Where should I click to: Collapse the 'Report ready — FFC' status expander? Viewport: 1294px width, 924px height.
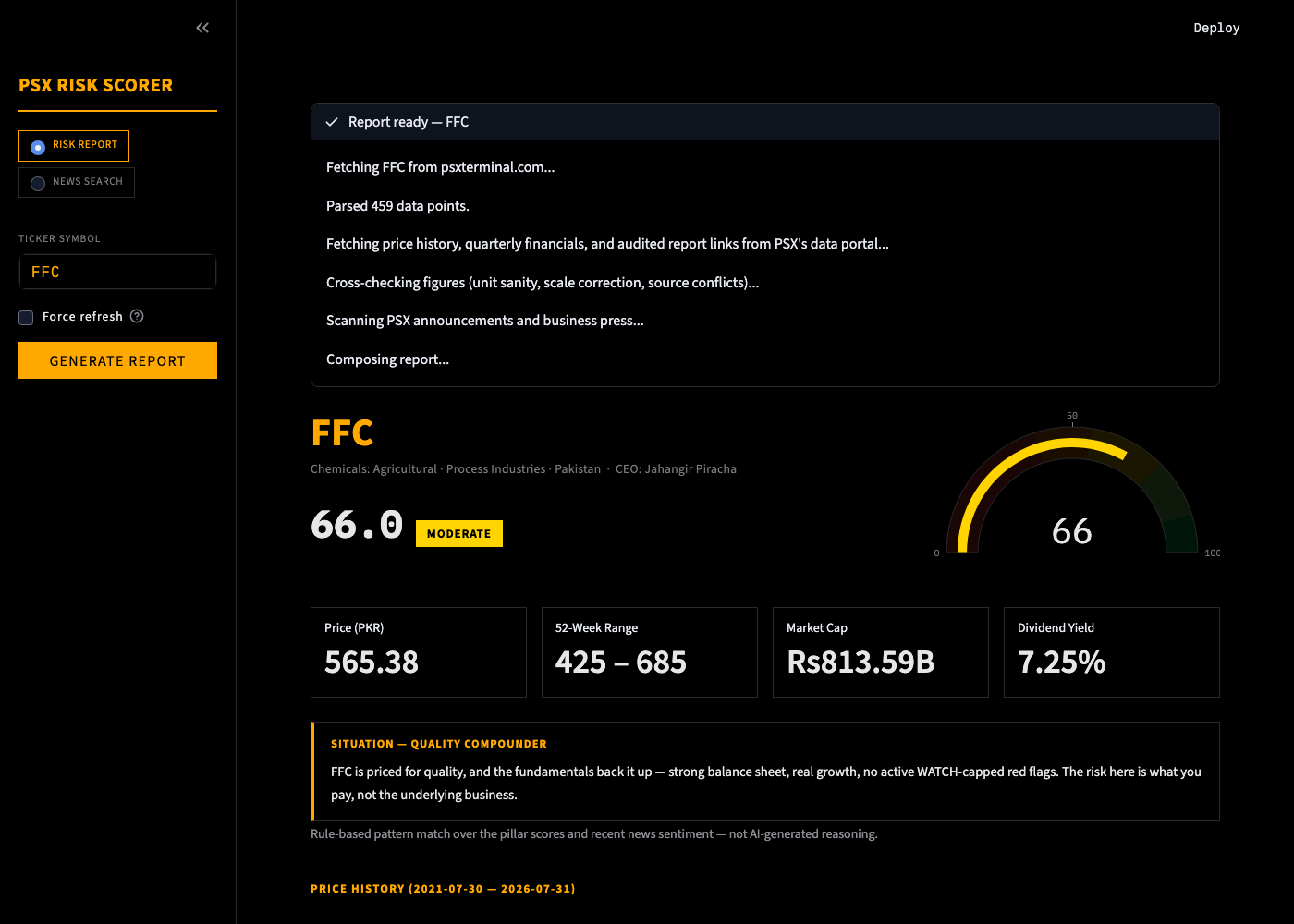[765, 122]
